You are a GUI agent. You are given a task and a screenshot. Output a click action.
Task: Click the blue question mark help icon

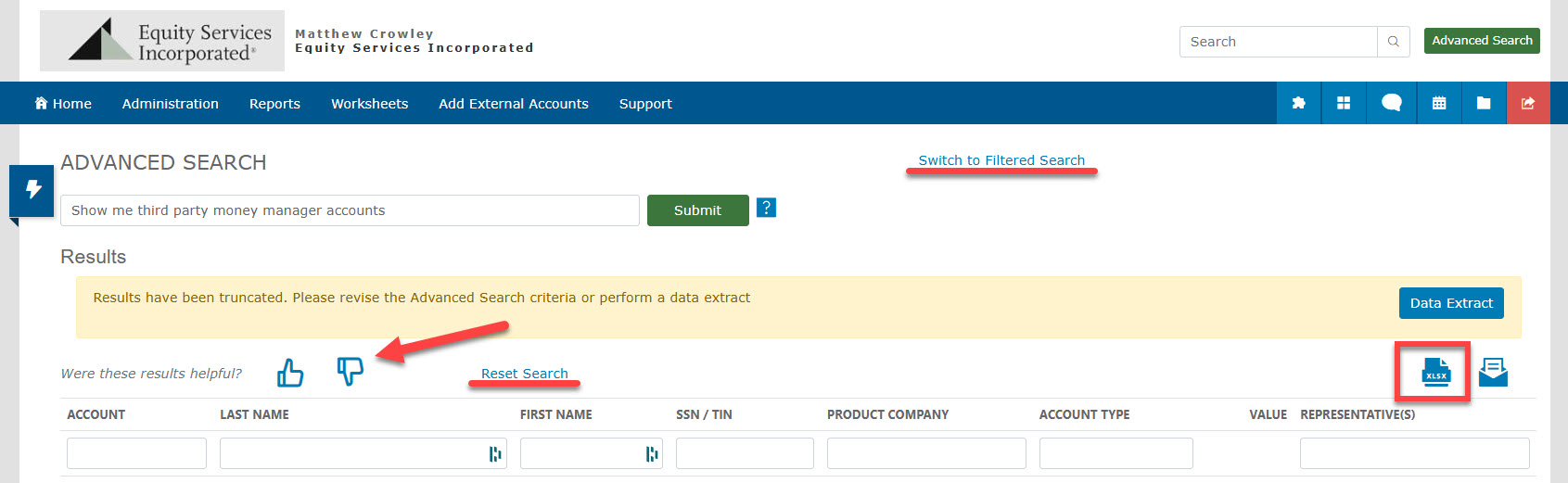pos(766,208)
